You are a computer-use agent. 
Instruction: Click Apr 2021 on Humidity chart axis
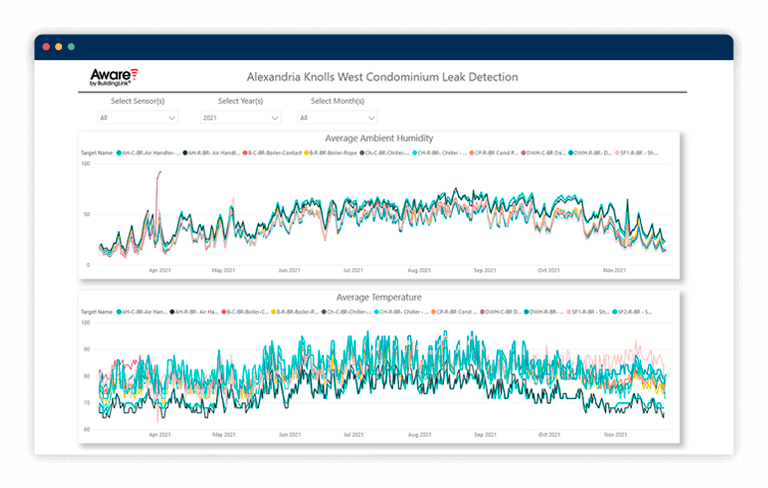pos(160,270)
